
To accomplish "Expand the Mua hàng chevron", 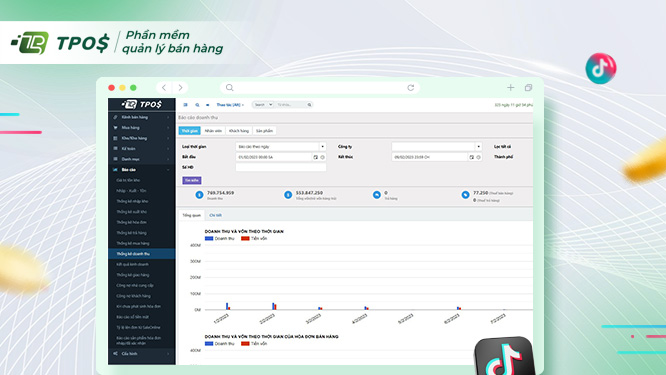I will tap(168, 127).
